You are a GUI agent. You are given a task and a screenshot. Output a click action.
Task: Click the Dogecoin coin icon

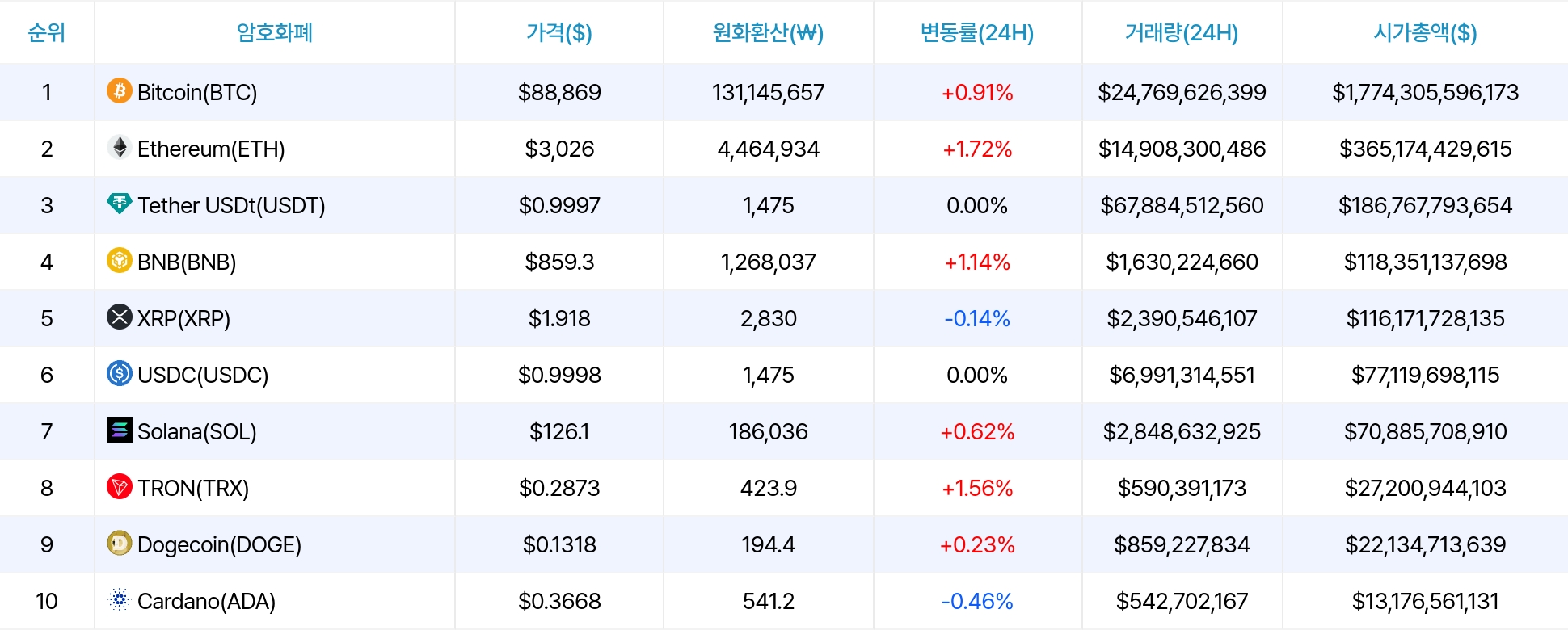[120, 543]
